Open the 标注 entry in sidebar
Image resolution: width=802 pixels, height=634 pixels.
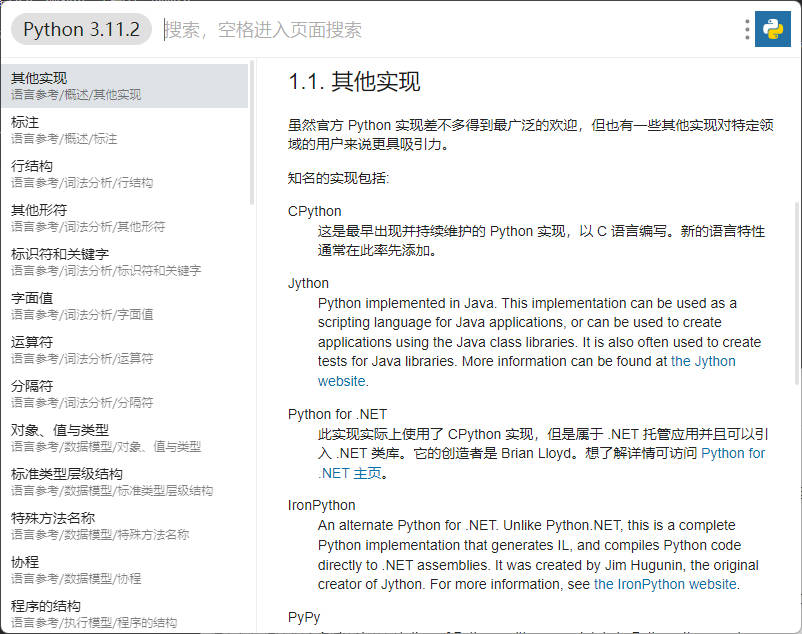[125, 130]
